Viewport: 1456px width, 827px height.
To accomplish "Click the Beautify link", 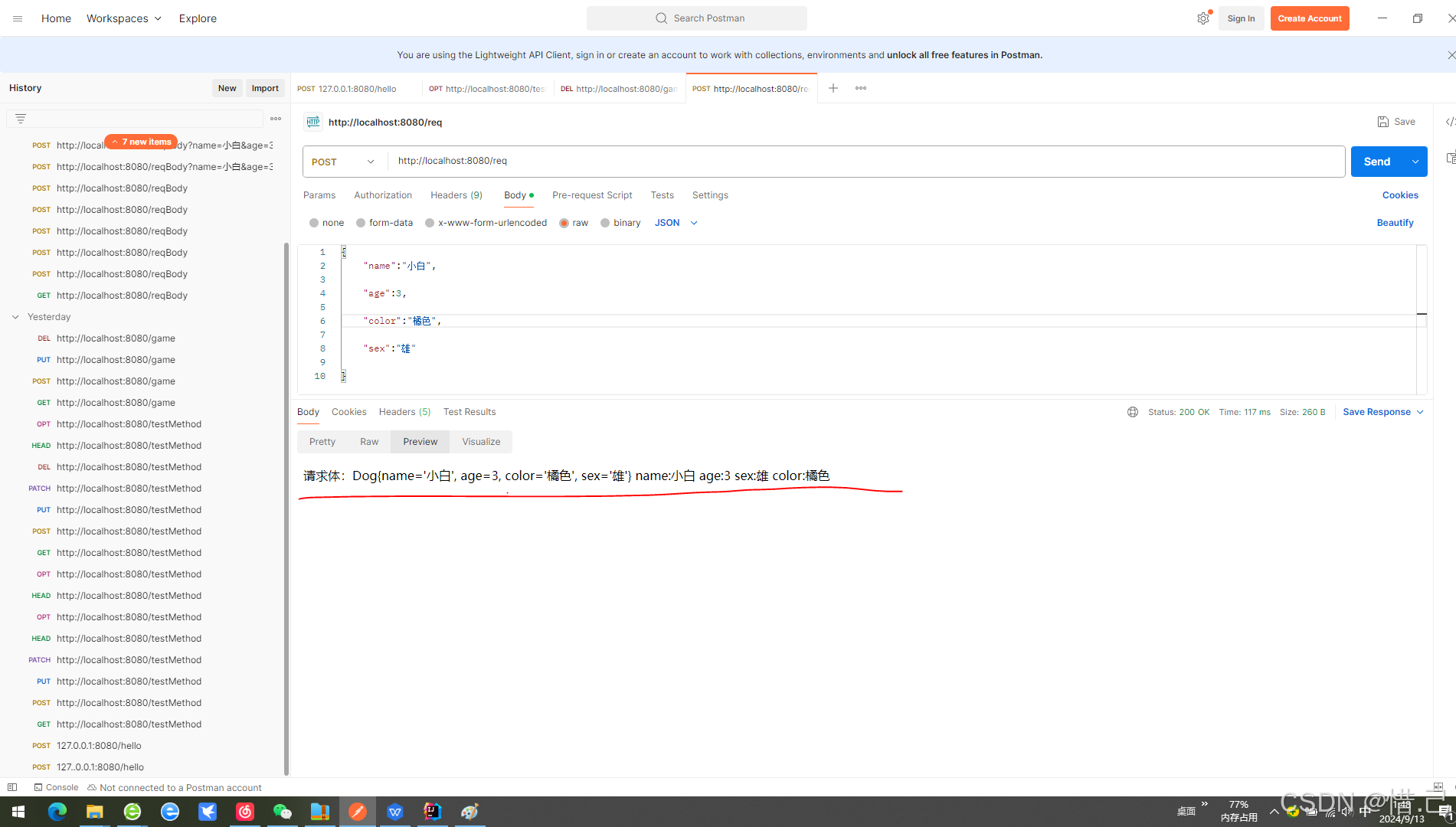I will coord(1395,223).
